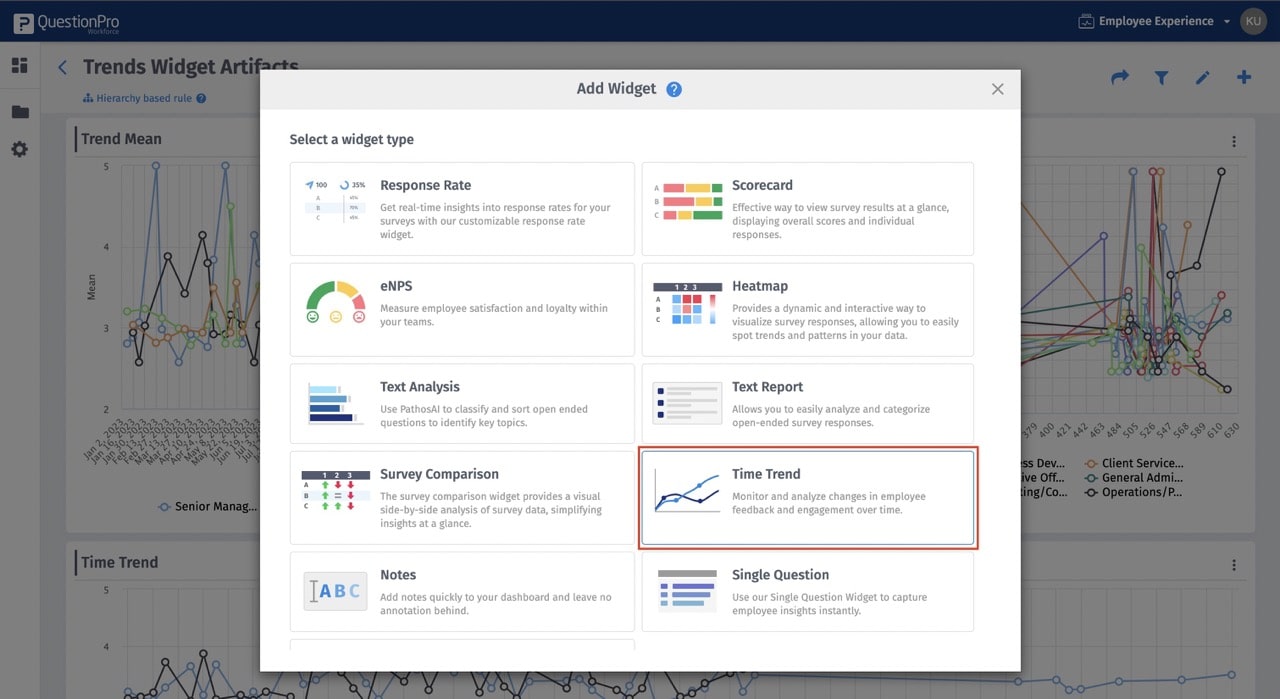Toggle Client Service... legend series
This screenshot has width=1280, height=699.
1134,463
